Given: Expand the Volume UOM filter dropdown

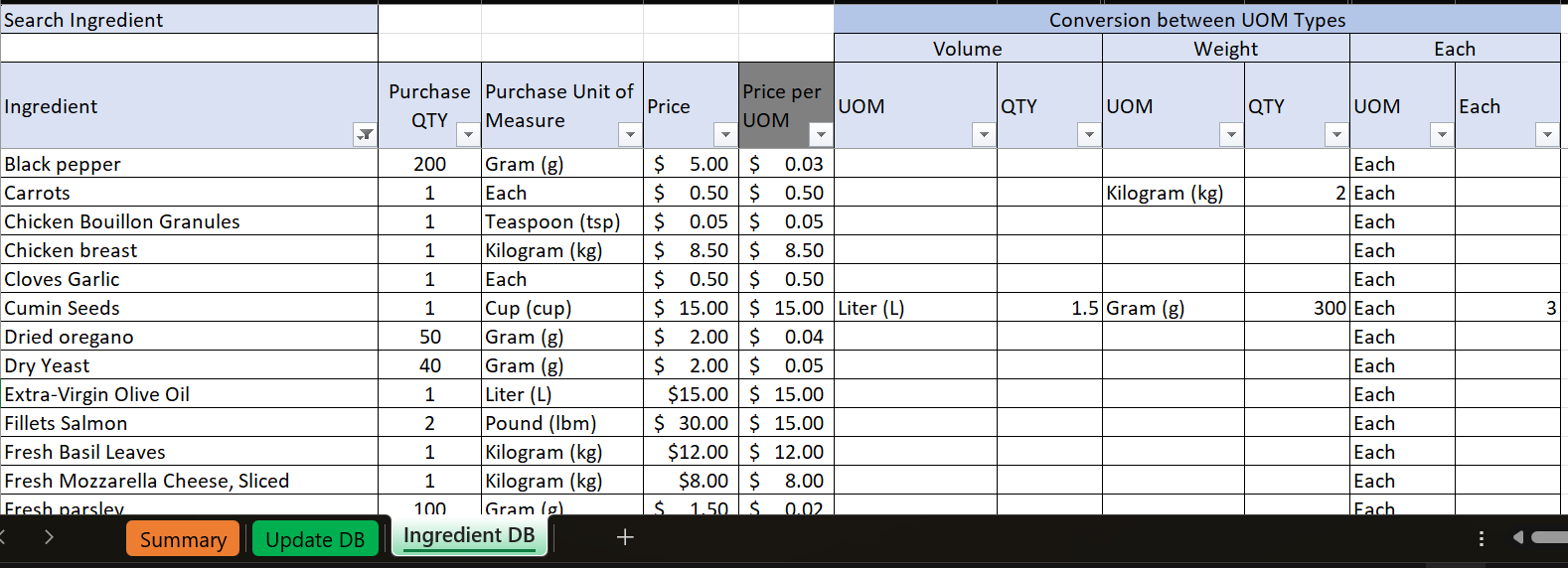Looking at the screenshot, I should 983,134.
